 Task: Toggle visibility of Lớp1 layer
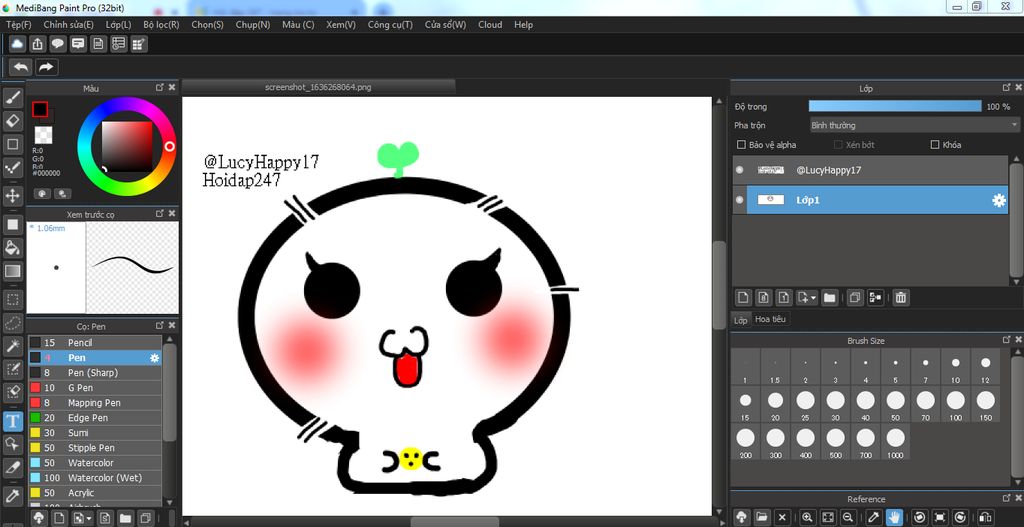point(739,200)
